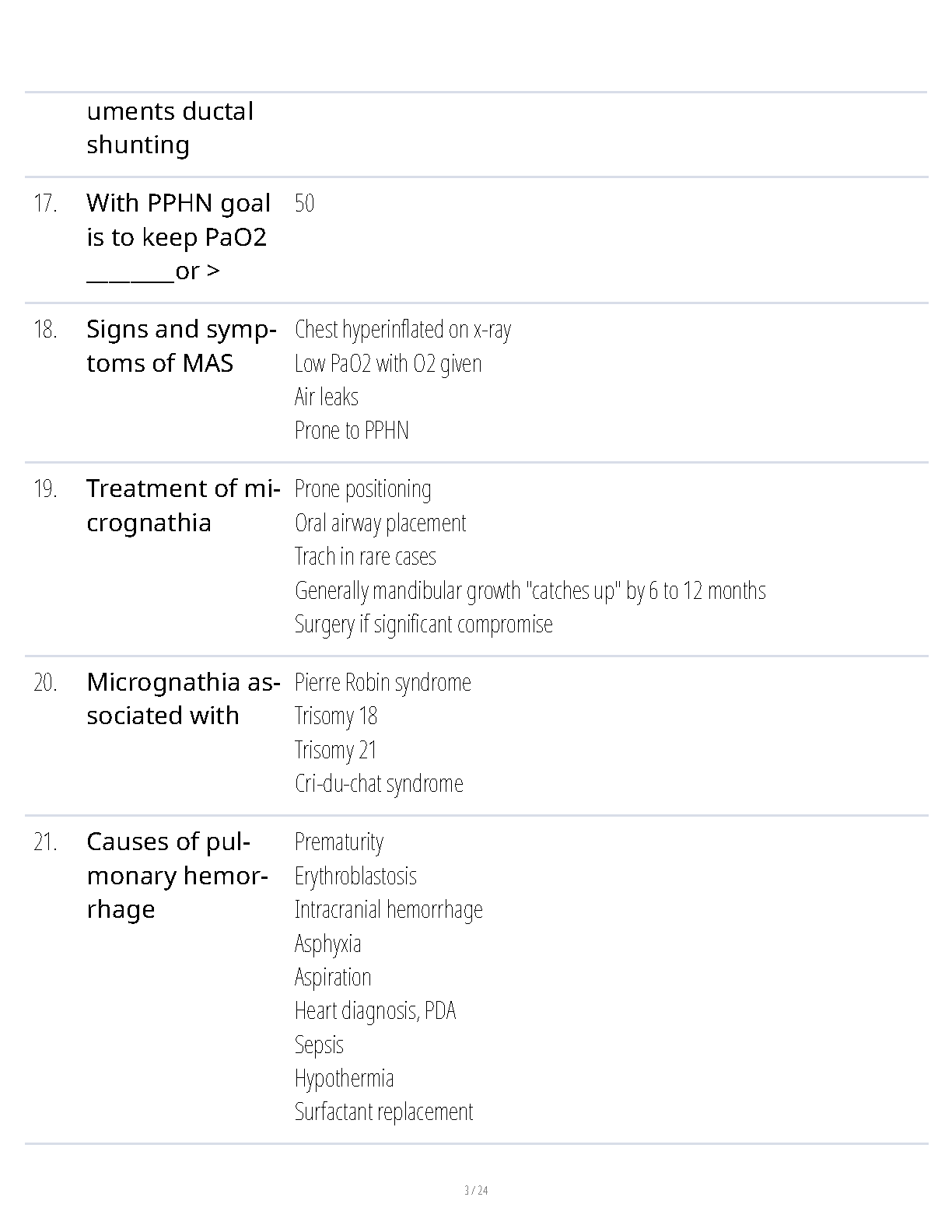Click "Chest hyperinflated on x-ray" line
The height and width of the screenshot is (1232, 952).
403,330
